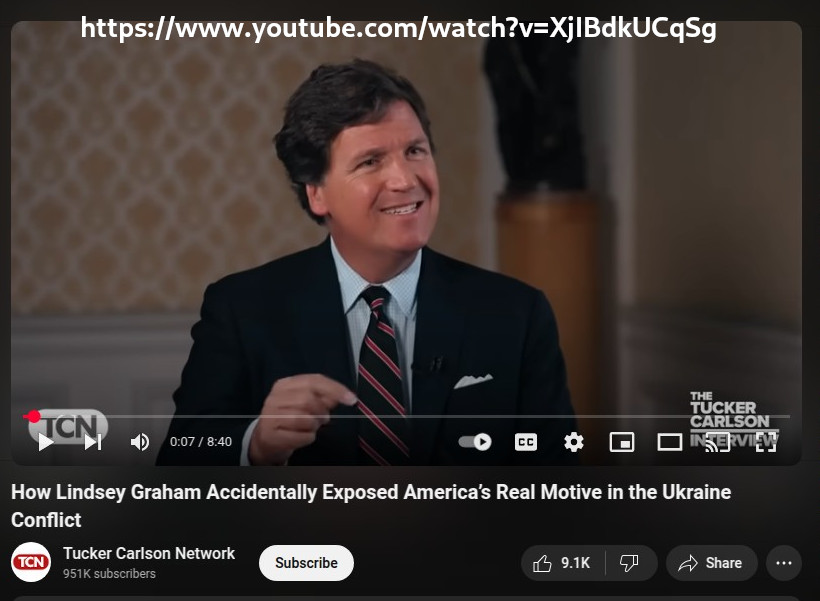Screen dimensions: 820x601
Task: Cast video to a TV
Action: point(717,442)
